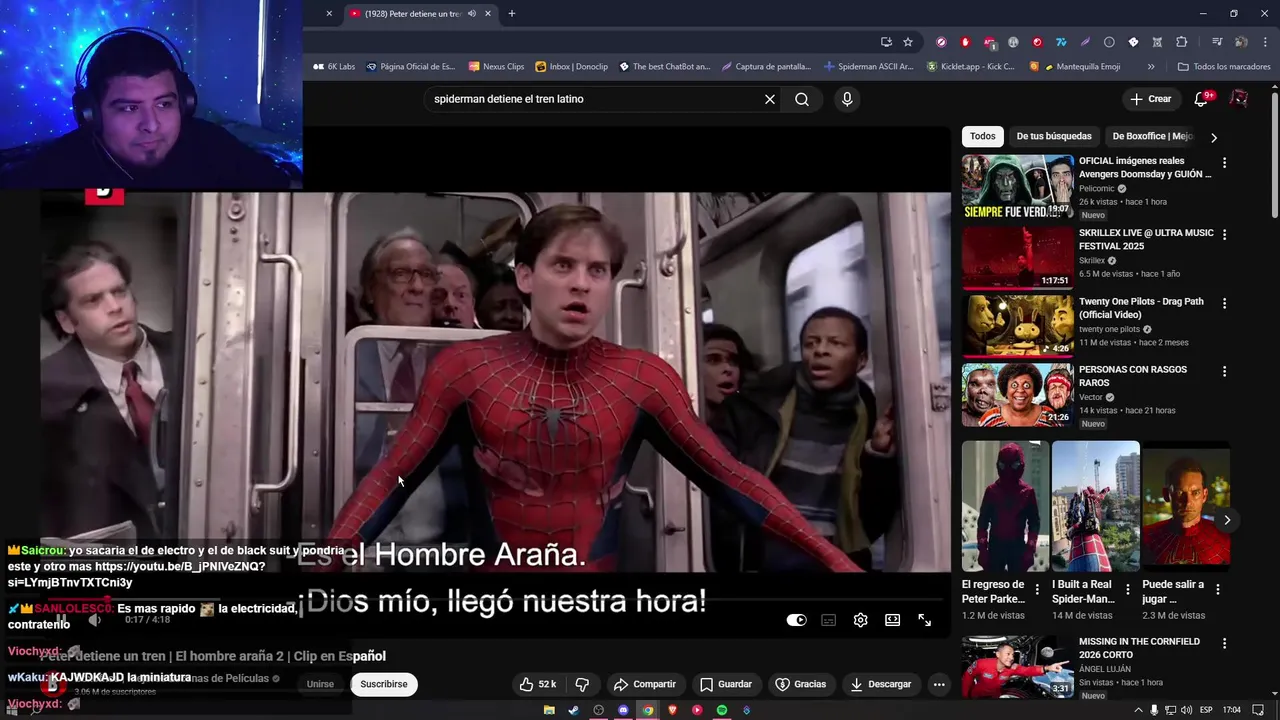
Task: Open Windows tray hidden icons chevron
Action: point(1137,710)
